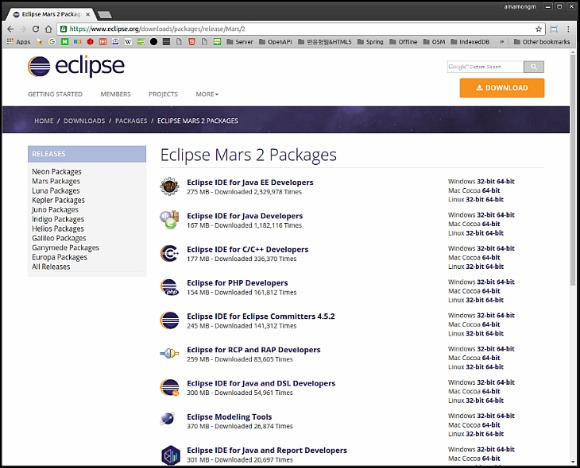The image size is (580, 468).
Task: Click the Google bookmark icon
Action: click(52, 42)
